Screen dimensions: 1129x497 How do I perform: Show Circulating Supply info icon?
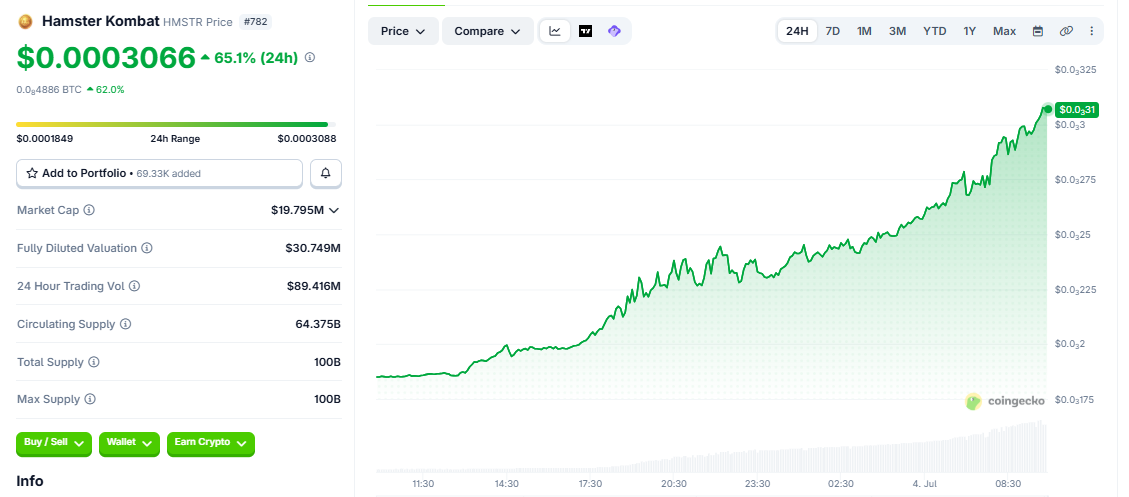126,324
